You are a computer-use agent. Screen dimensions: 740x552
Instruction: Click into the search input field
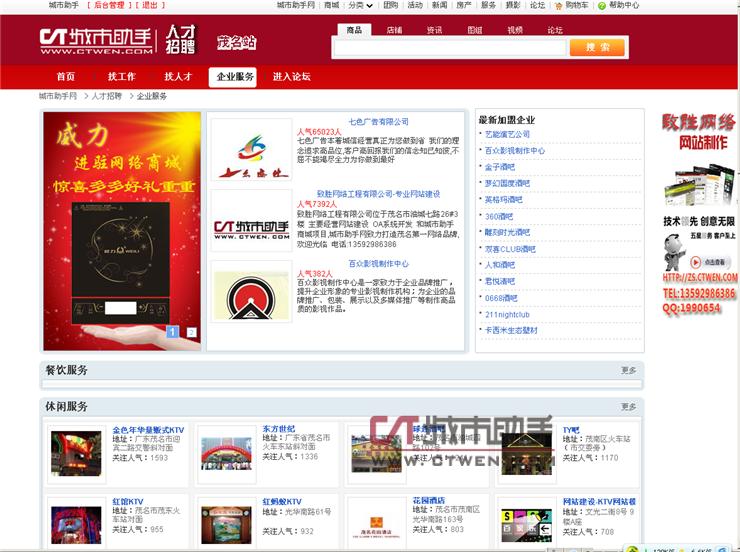450,48
